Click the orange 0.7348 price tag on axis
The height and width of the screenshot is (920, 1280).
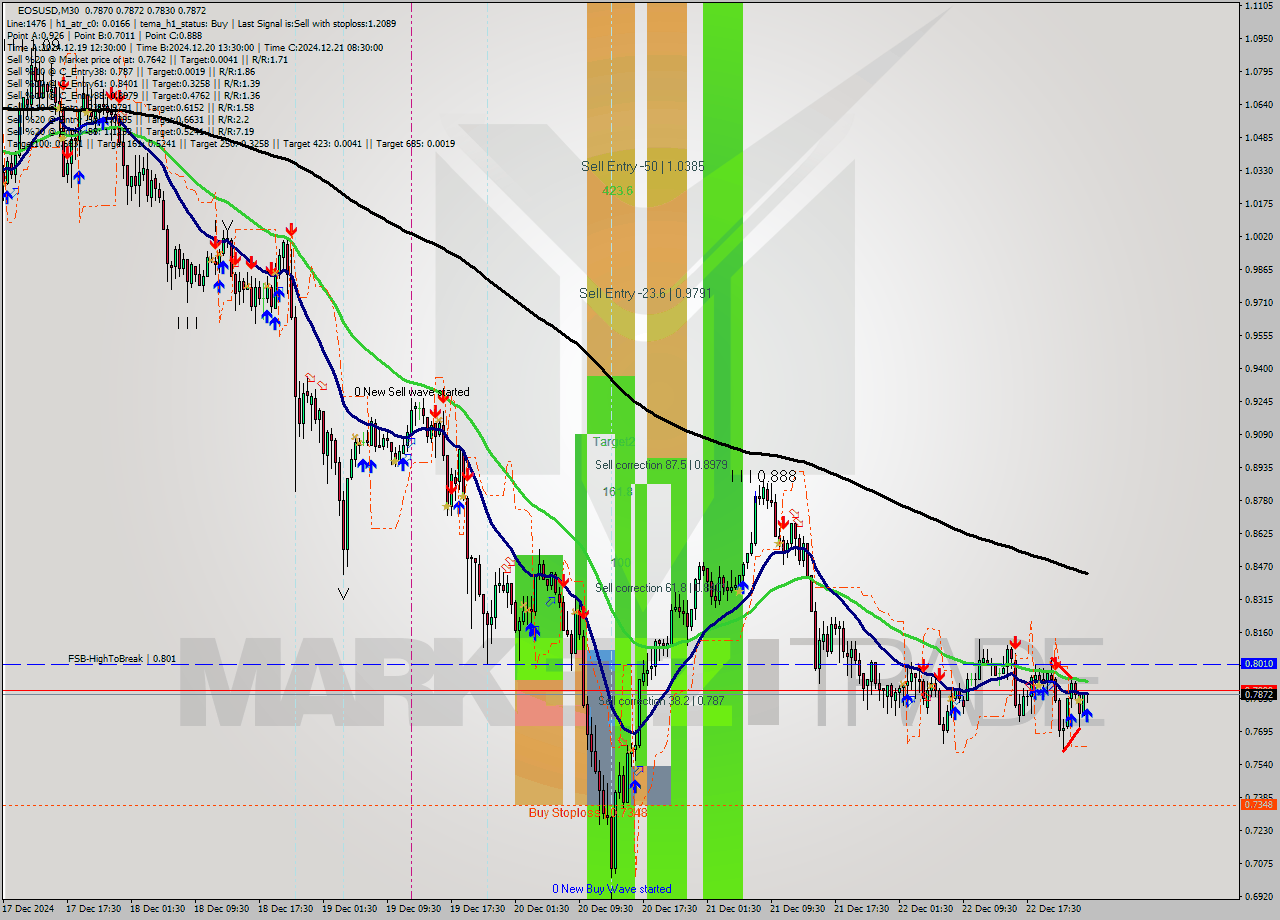[1258, 804]
